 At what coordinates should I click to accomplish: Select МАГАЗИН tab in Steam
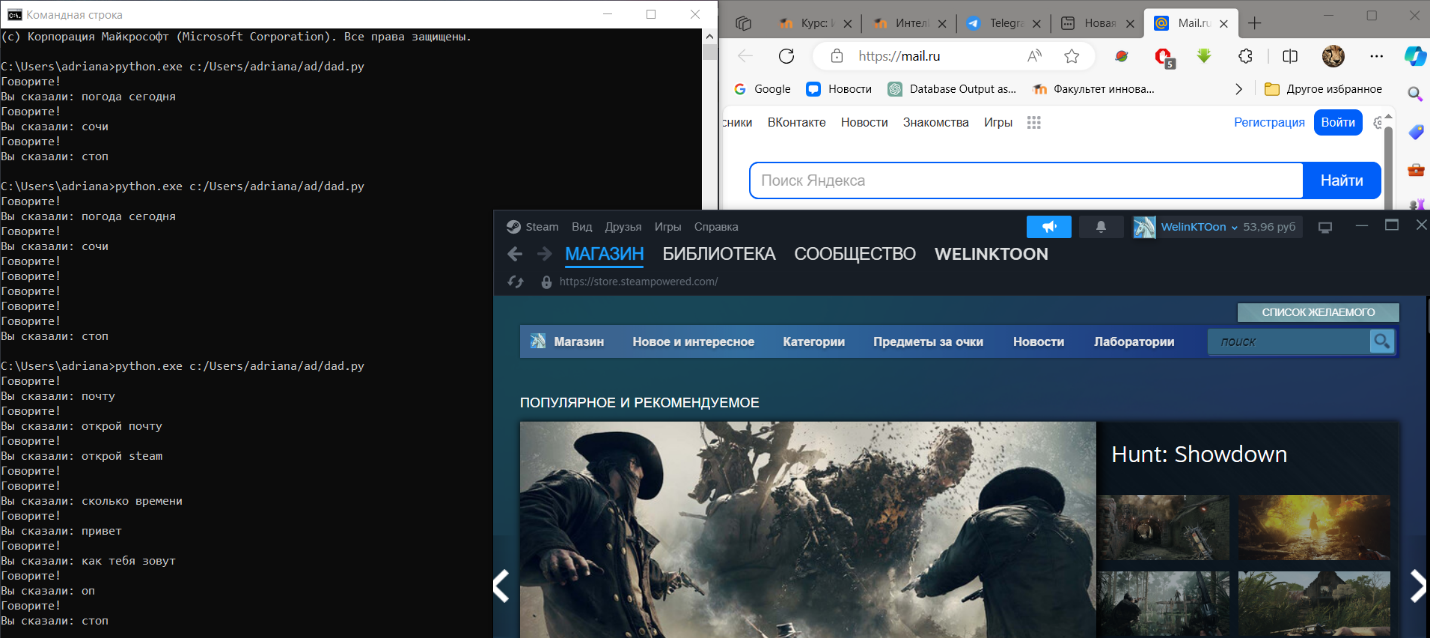point(604,254)
